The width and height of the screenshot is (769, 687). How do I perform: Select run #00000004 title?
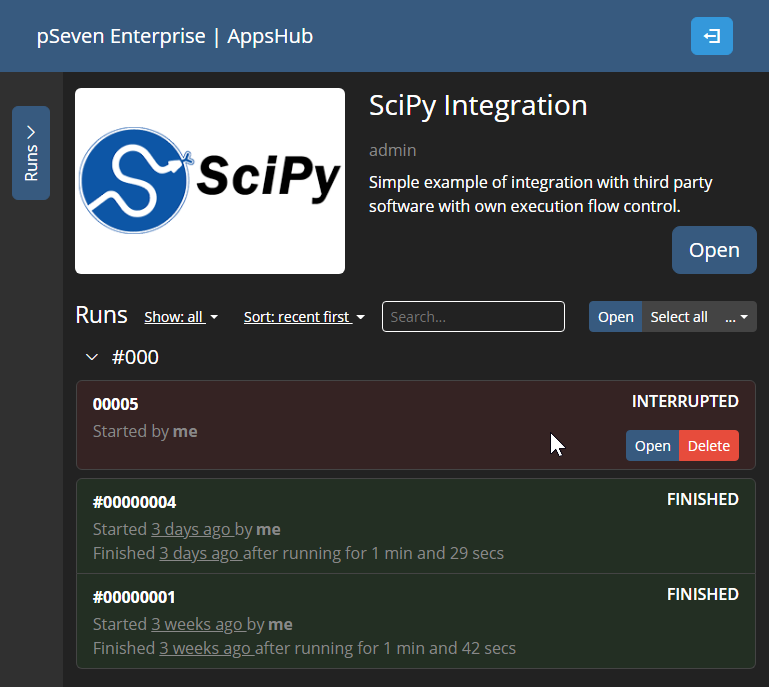pos(134,502)
